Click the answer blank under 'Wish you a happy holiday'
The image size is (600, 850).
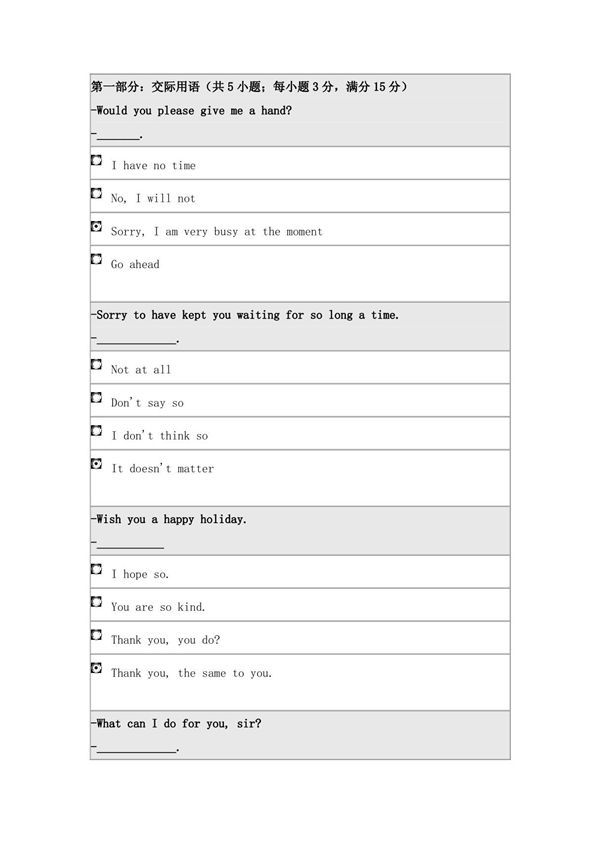(130, 544)
